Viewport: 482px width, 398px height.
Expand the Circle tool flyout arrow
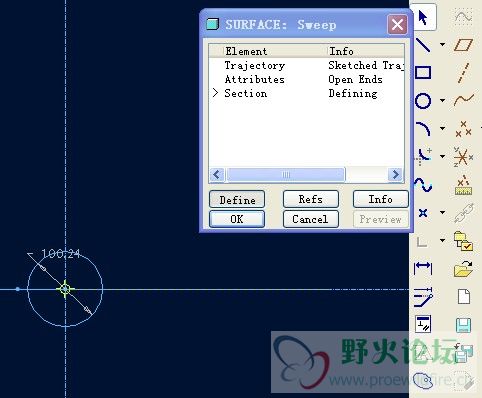(443, 100)
